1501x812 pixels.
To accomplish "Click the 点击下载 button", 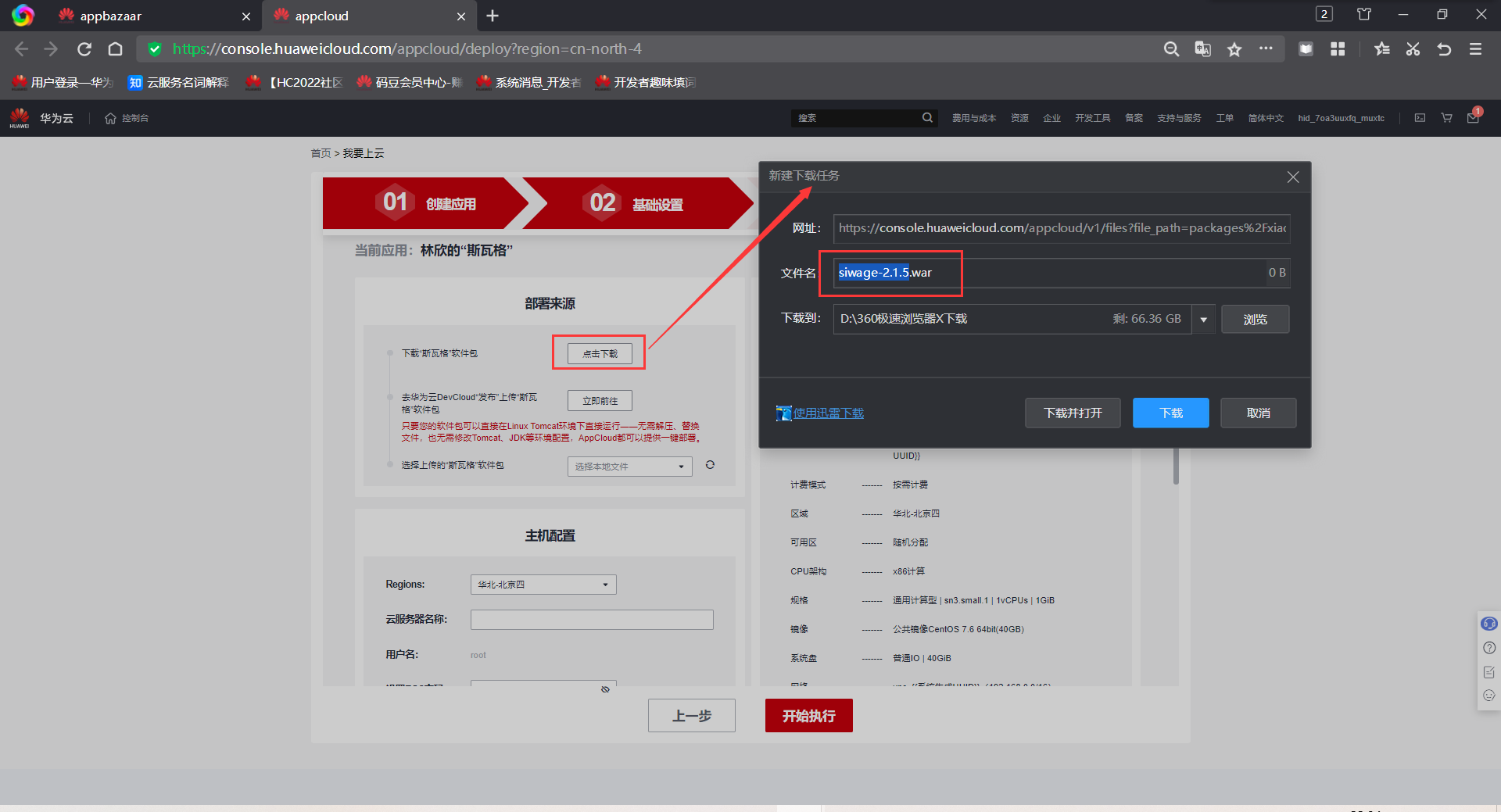I will (x=600, y=353).
